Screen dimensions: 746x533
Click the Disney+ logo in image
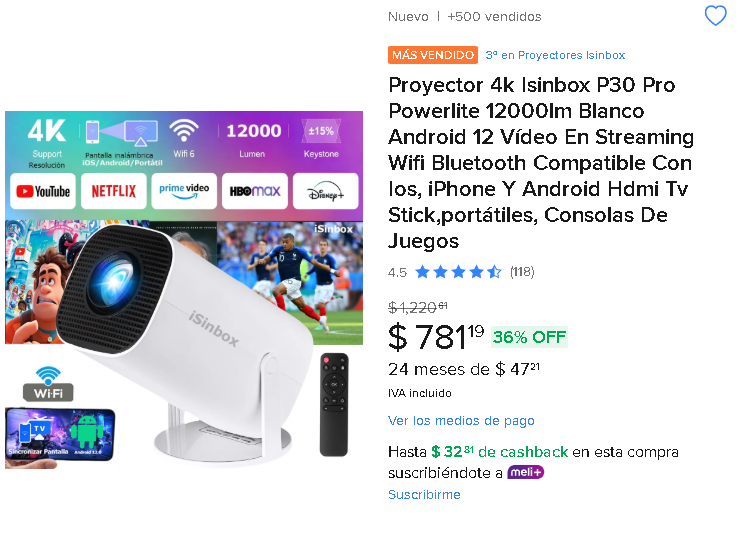pyautogui.click(x=325, y=191)
